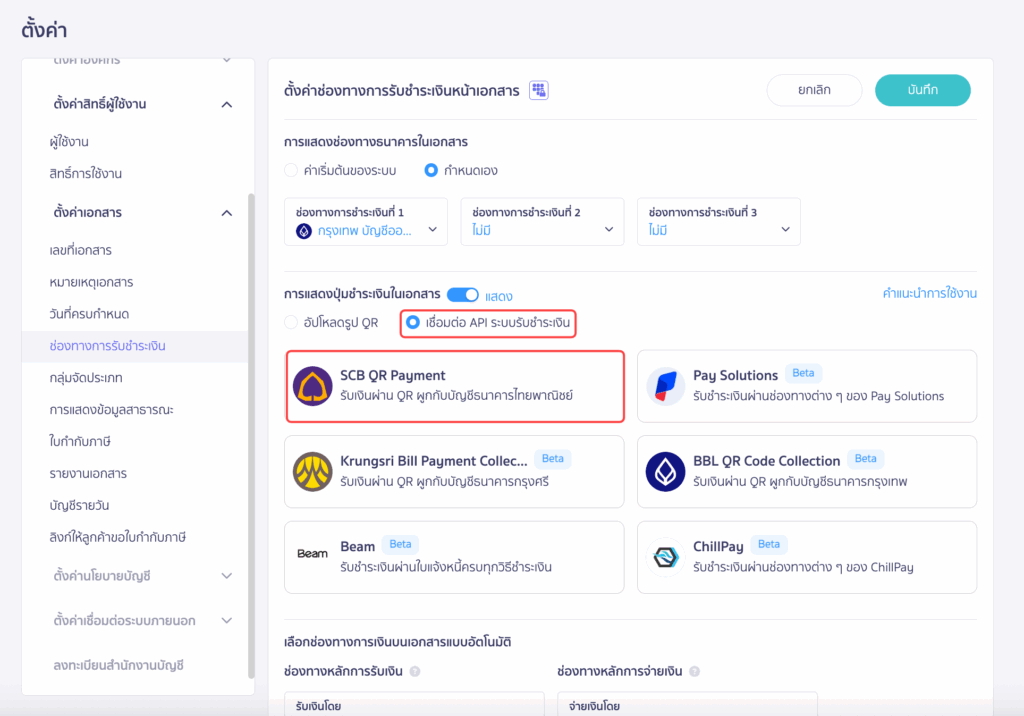The height and width of the screenshot is (716, 1024).
Task: Choose the Pay Solutions Beta provider
Action: (806, 386)
